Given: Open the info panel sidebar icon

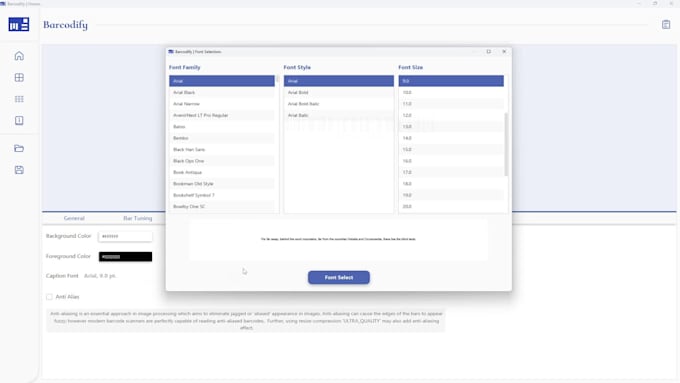Looking at the screenshot, I should (x=19, y=121).
